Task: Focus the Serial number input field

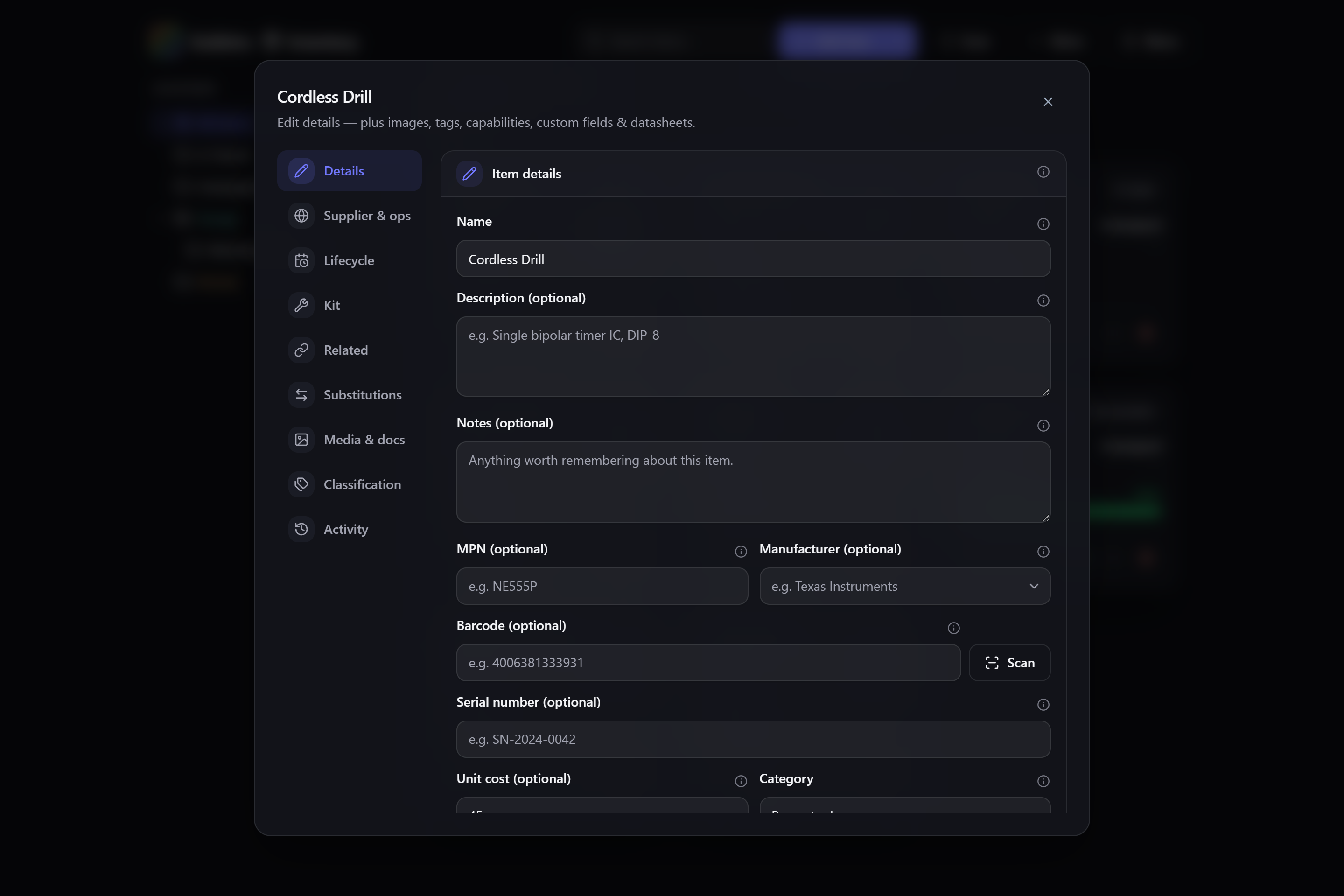Action: click(753, 739)
